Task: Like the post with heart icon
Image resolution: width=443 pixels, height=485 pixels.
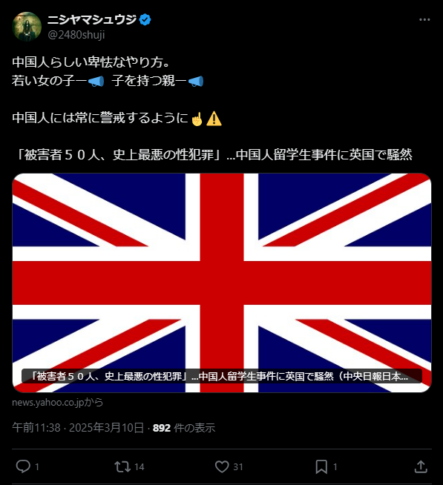Action: pyautogui.click(x=222, y=466)
